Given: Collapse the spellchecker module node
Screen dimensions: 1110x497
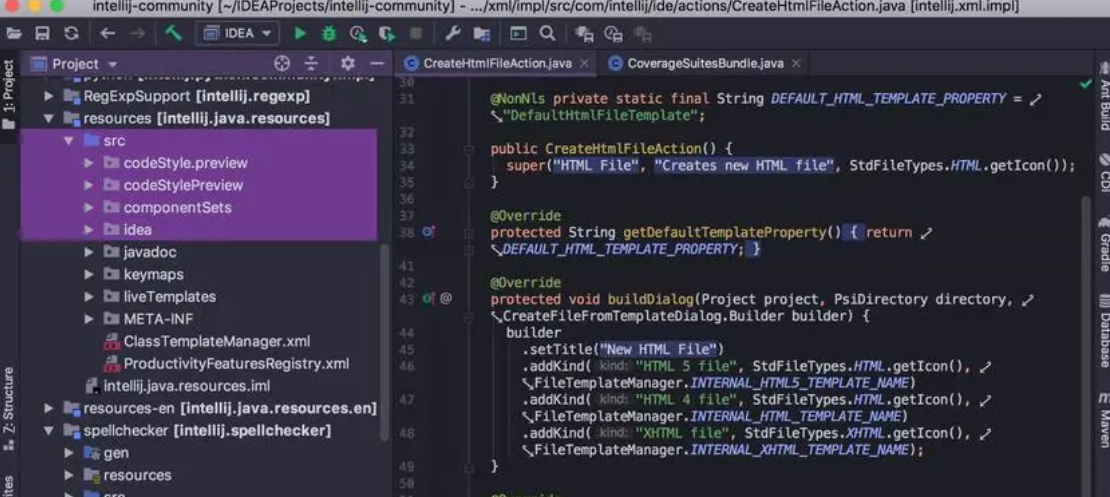Looking at the screenshot, I should (48, 431).
